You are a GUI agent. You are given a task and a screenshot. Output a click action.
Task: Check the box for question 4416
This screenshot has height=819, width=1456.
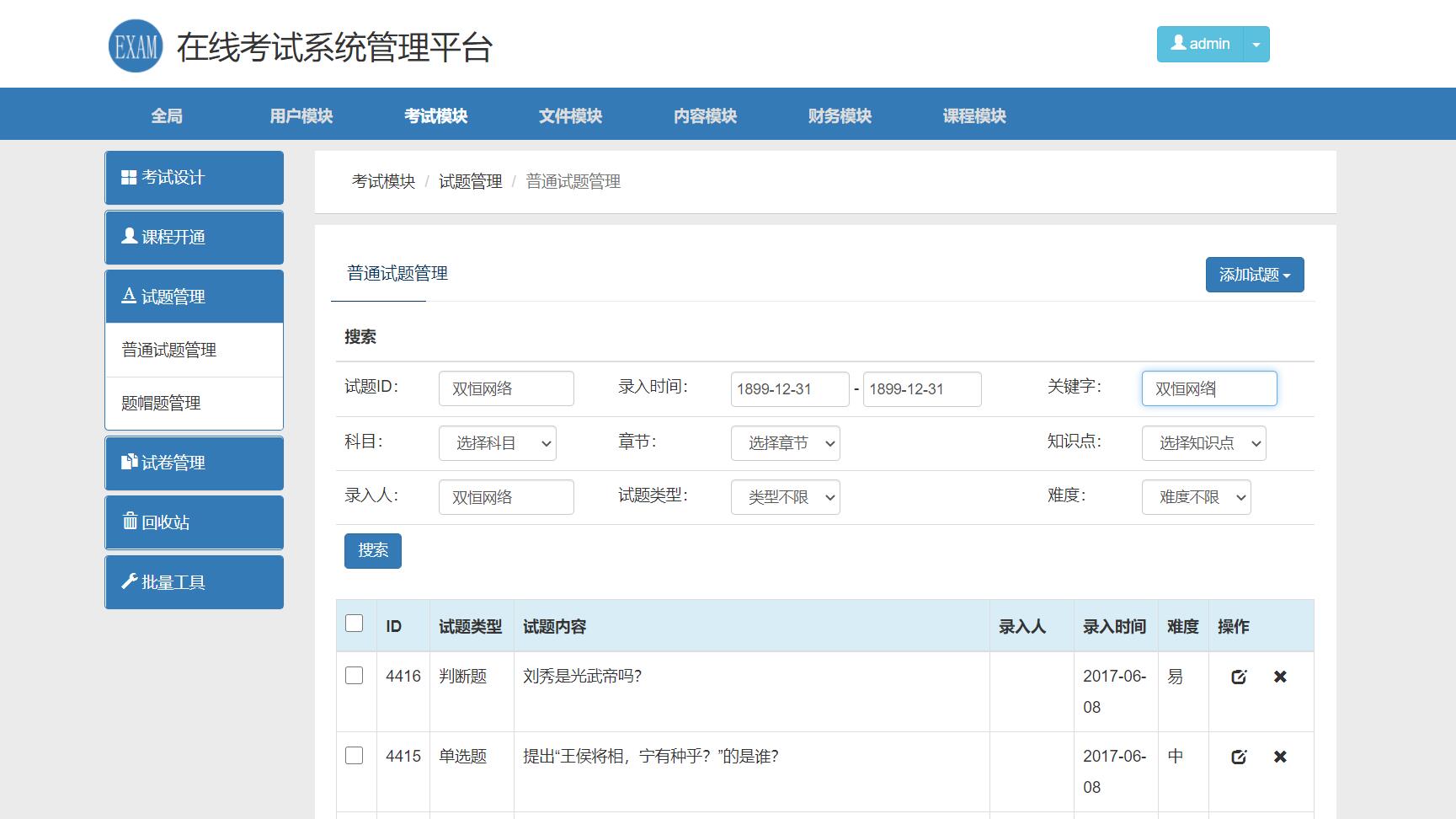pyautogui.click(x=355, y=676)
